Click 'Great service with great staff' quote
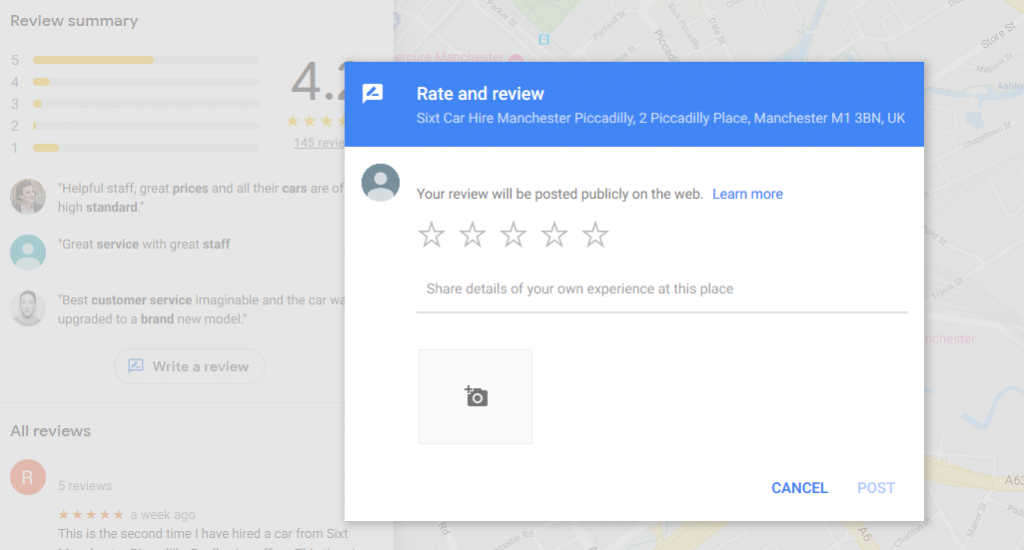Image resolution: width=1024 pixels, height=550 pixels. [144, 244]
